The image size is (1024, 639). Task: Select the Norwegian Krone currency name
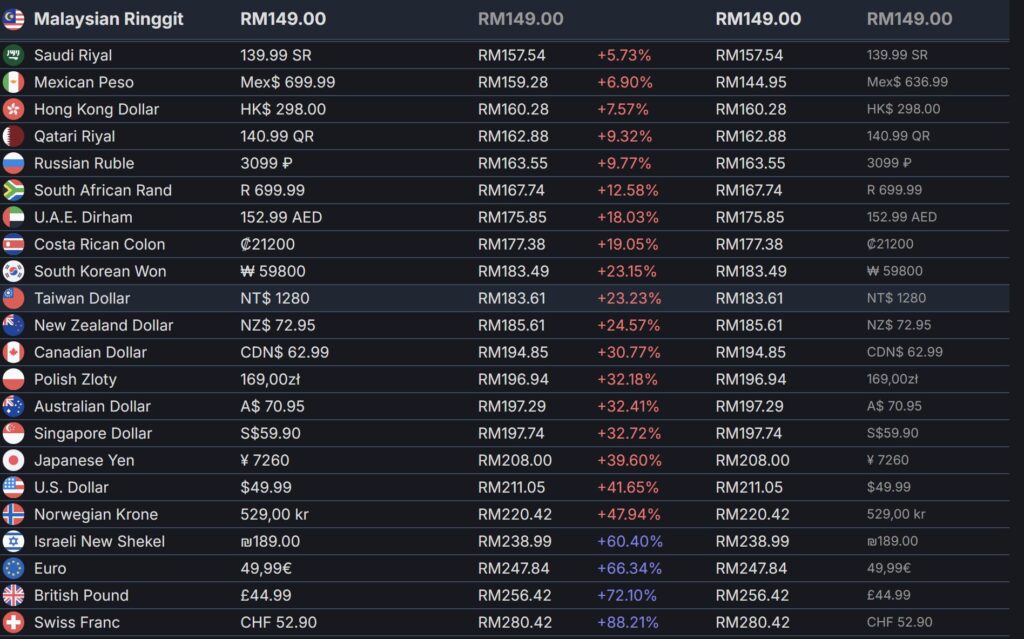(95, 514)
